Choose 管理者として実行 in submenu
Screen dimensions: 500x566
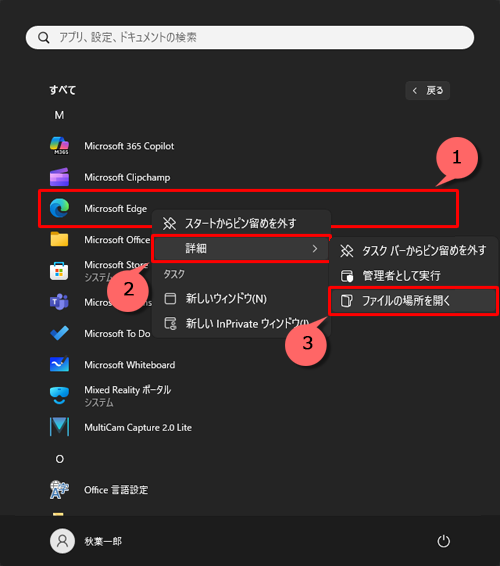[x=414, y=276]
